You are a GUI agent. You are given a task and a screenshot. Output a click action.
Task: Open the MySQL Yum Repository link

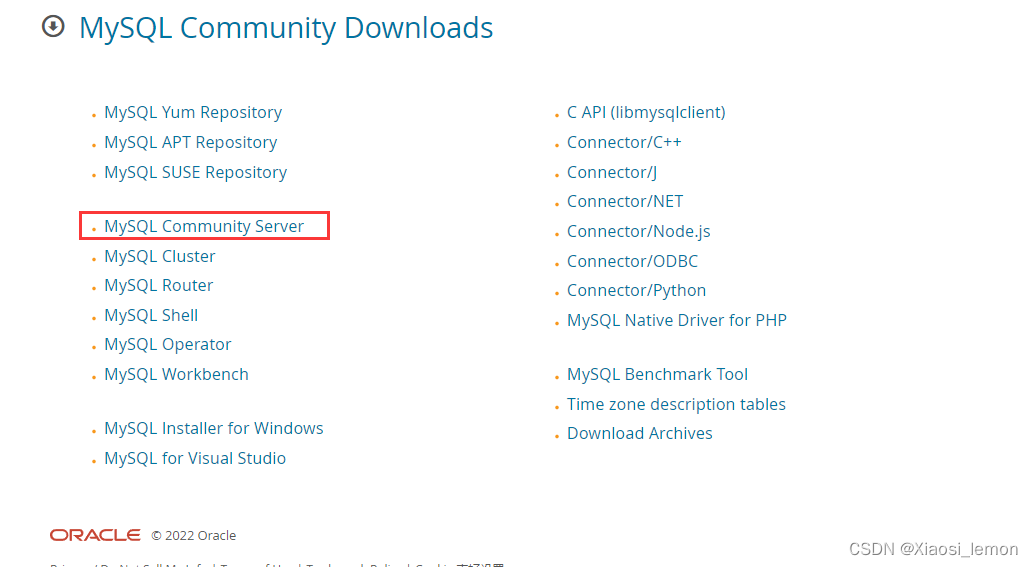point(193,113)
